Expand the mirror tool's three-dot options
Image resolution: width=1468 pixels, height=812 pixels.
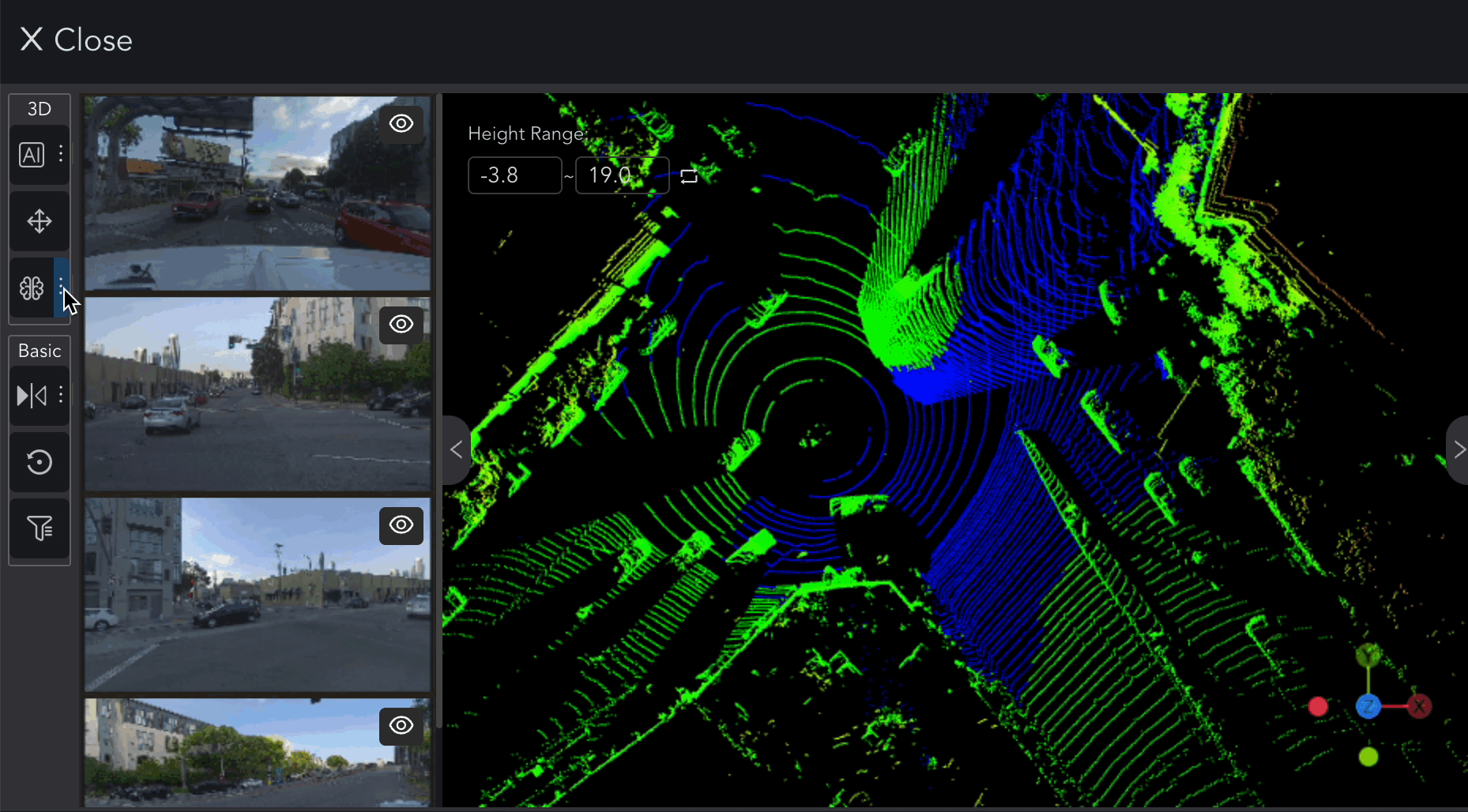point(61,394)
